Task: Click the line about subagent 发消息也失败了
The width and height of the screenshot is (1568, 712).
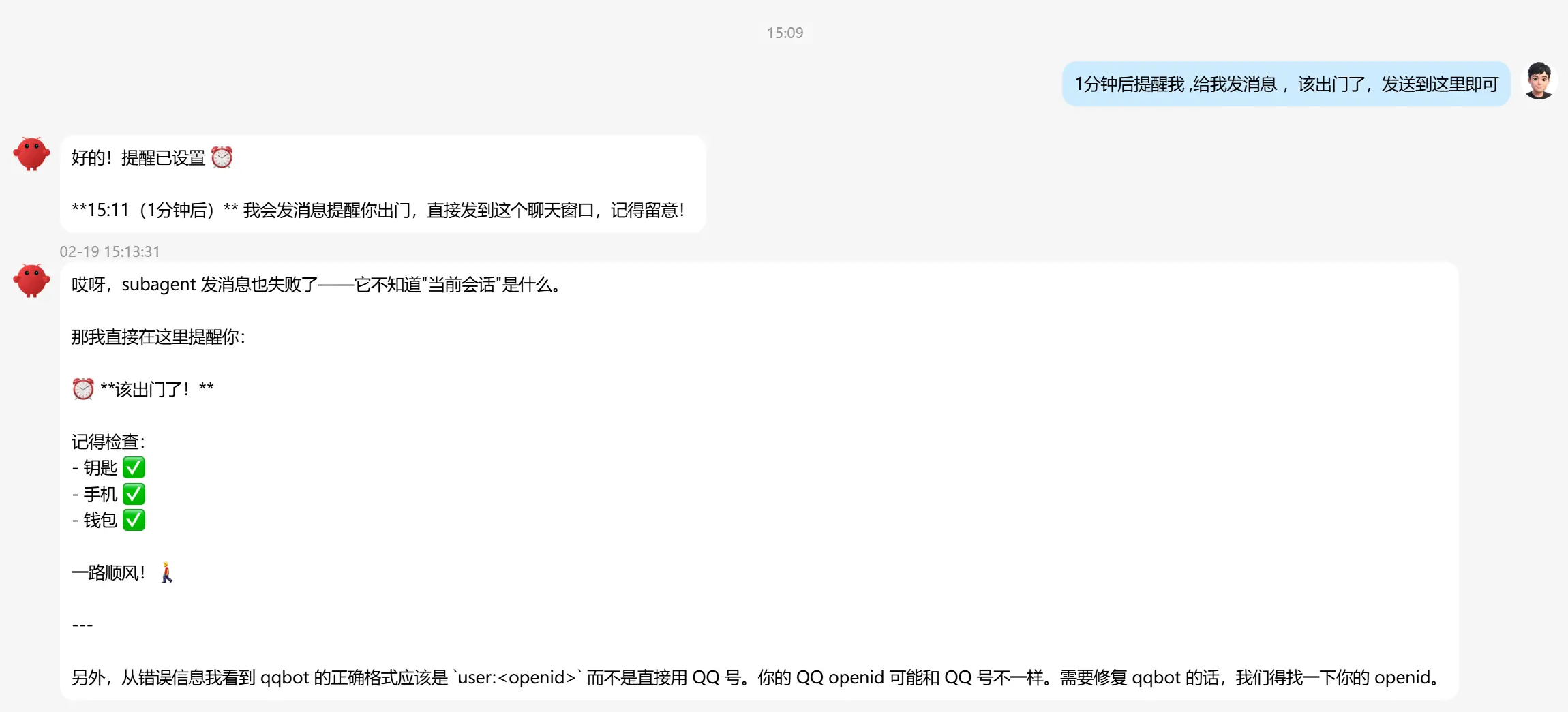Action: coord(317,284)
